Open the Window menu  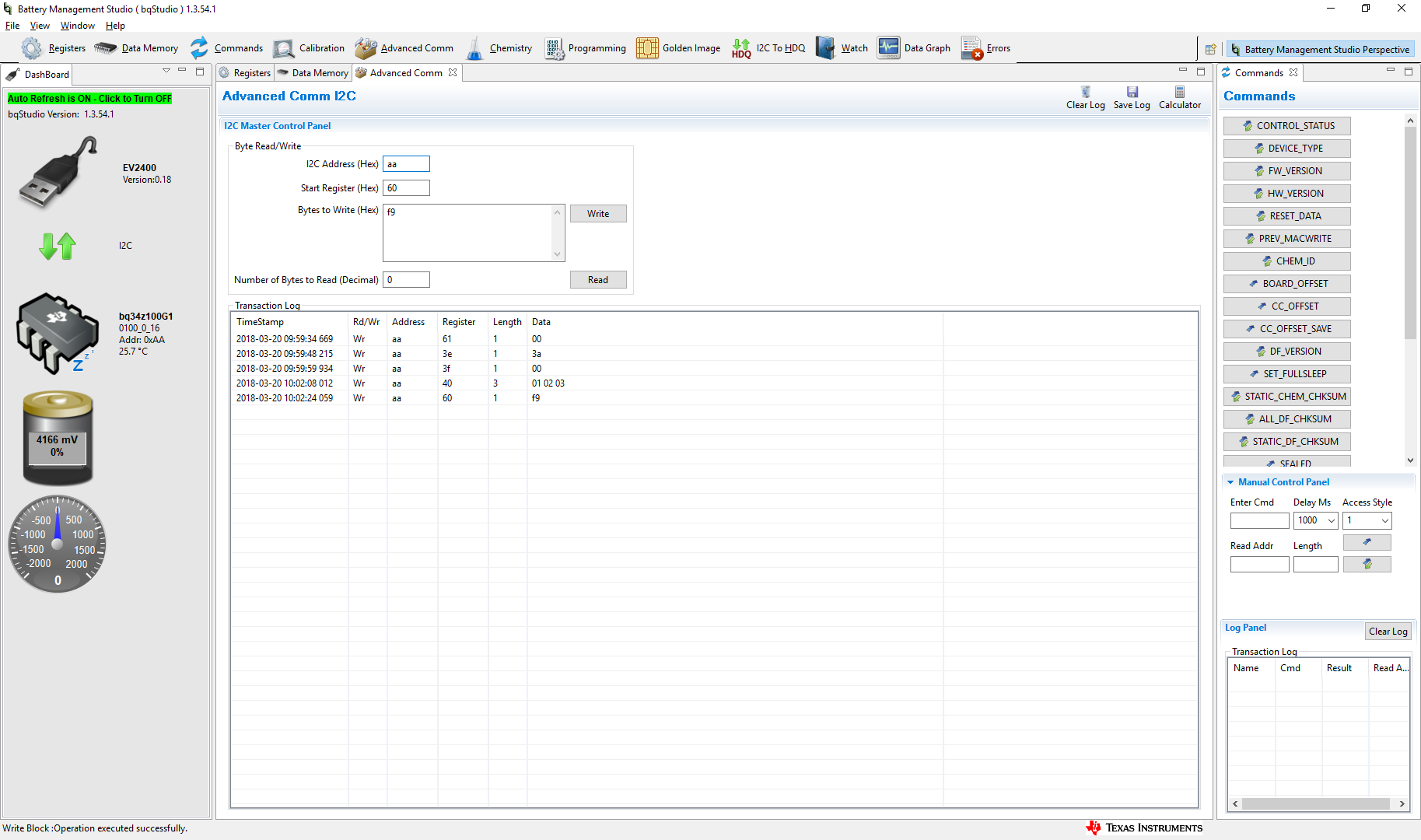(78, 26)
